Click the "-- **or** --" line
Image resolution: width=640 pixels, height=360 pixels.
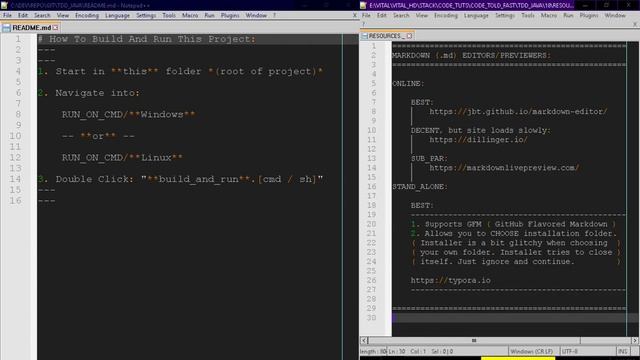(x=98, y=136)
